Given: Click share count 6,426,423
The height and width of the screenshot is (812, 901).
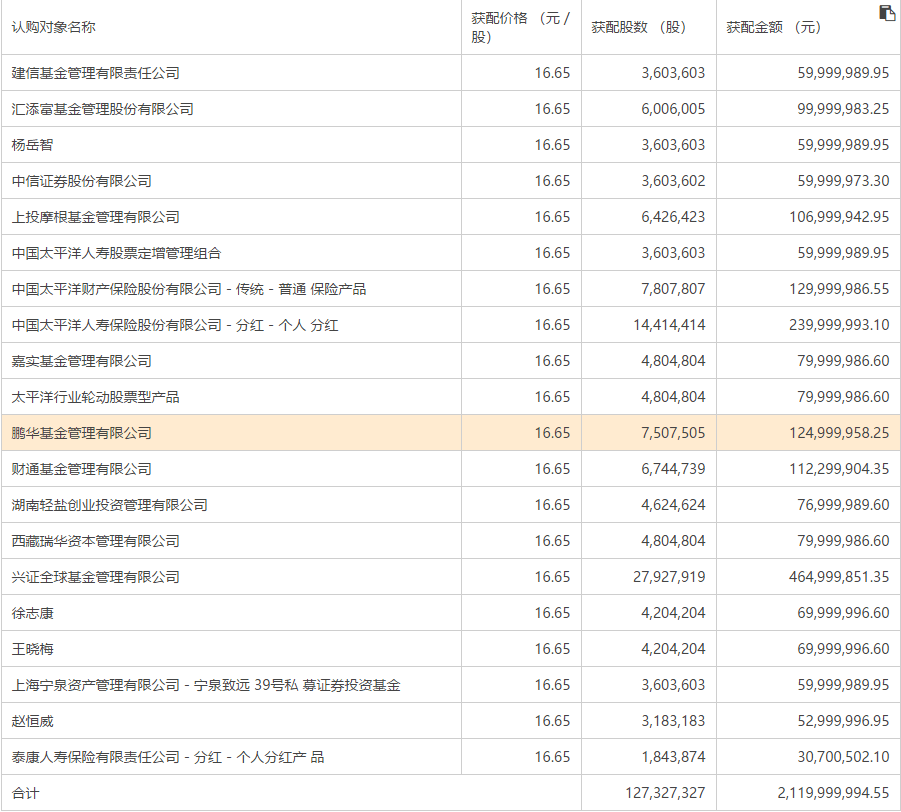Looking at the screenshot, I should (673, 217).
